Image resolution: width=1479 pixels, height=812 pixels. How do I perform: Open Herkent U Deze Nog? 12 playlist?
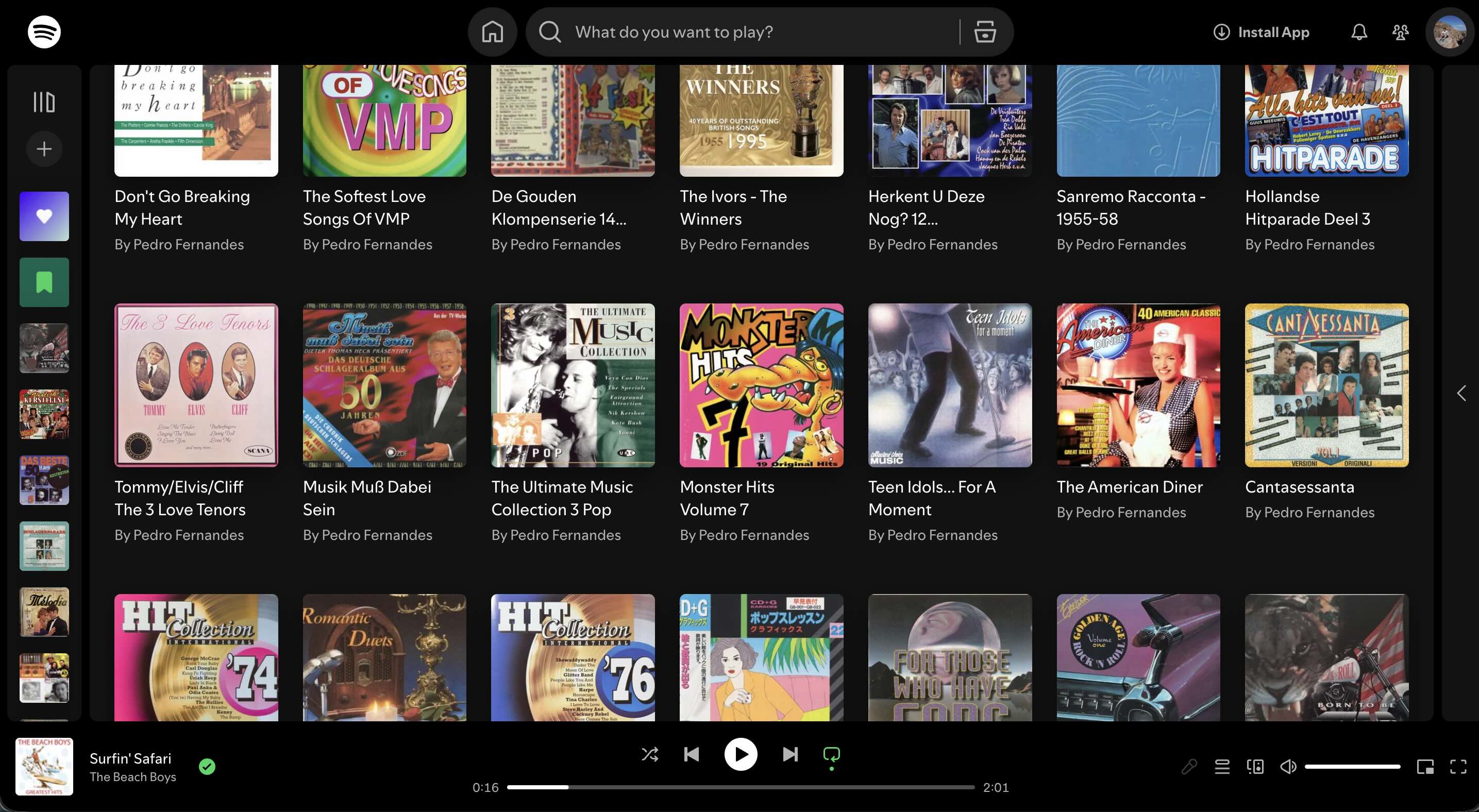point(950,121)
